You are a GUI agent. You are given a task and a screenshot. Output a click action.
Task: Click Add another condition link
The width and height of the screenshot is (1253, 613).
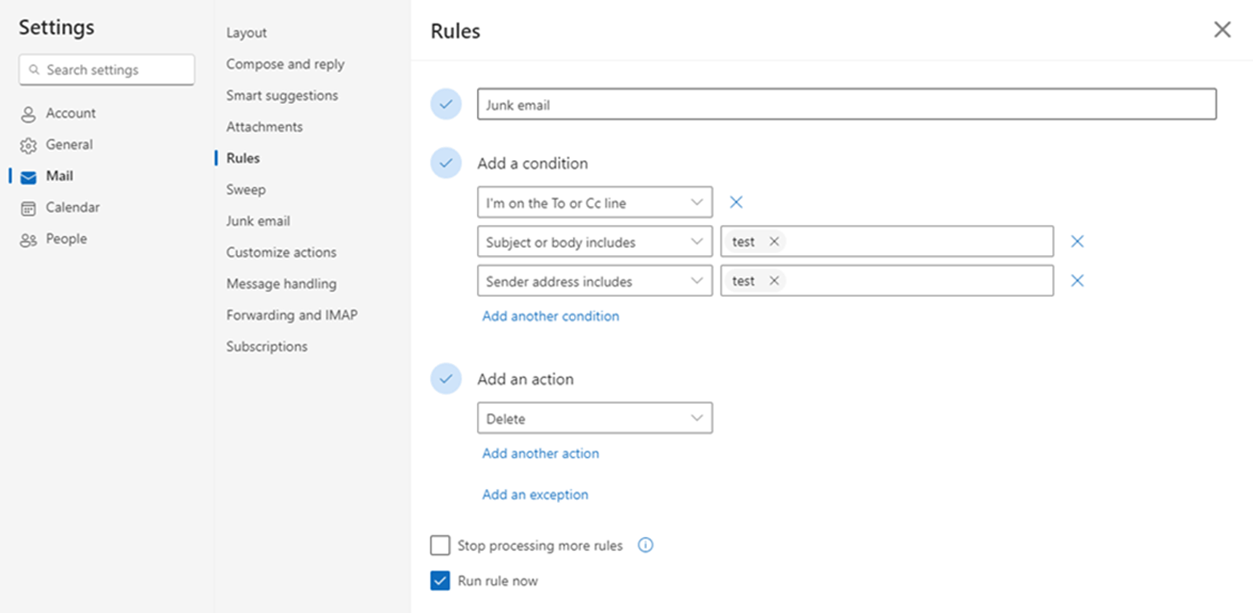551,316
